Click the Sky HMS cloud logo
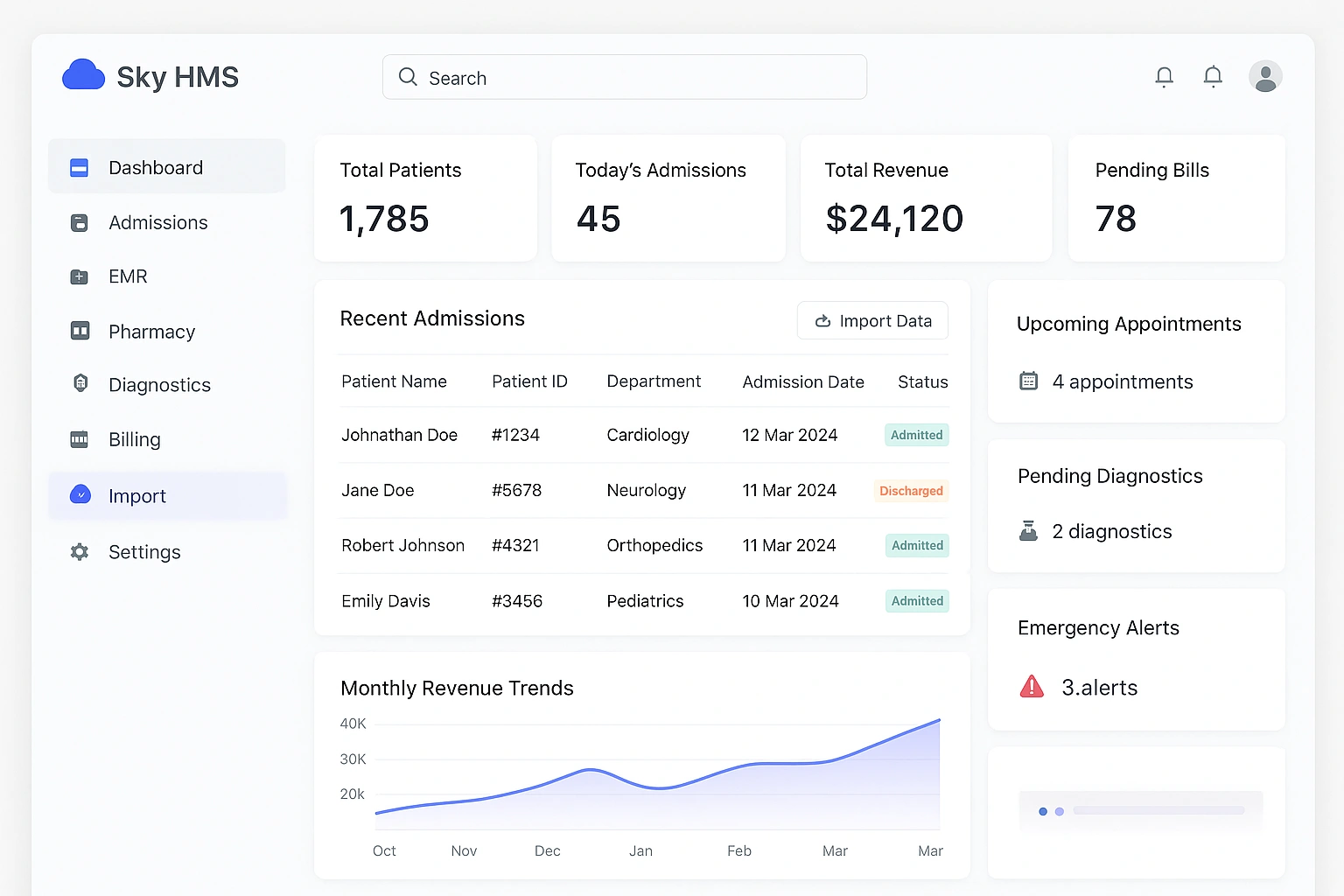 click(84, 76)
